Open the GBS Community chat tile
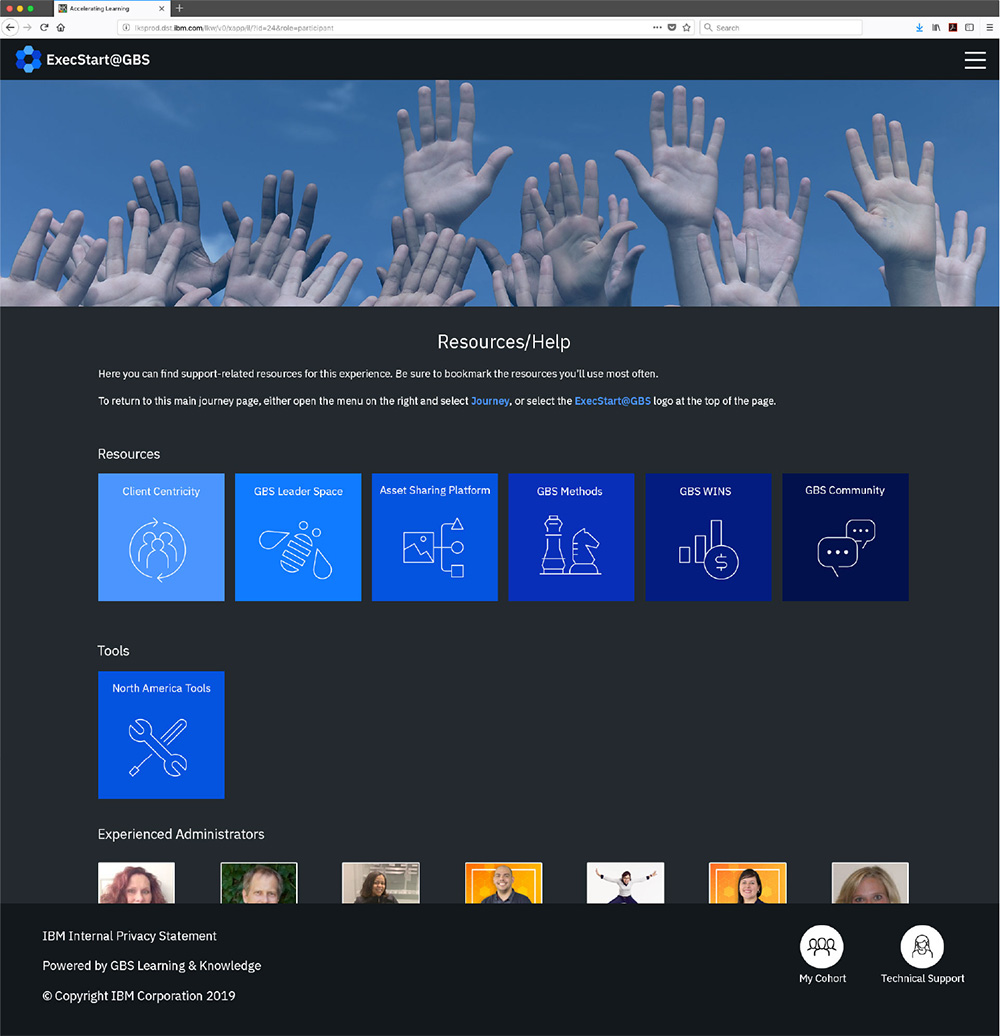 (x=845, y=537)
